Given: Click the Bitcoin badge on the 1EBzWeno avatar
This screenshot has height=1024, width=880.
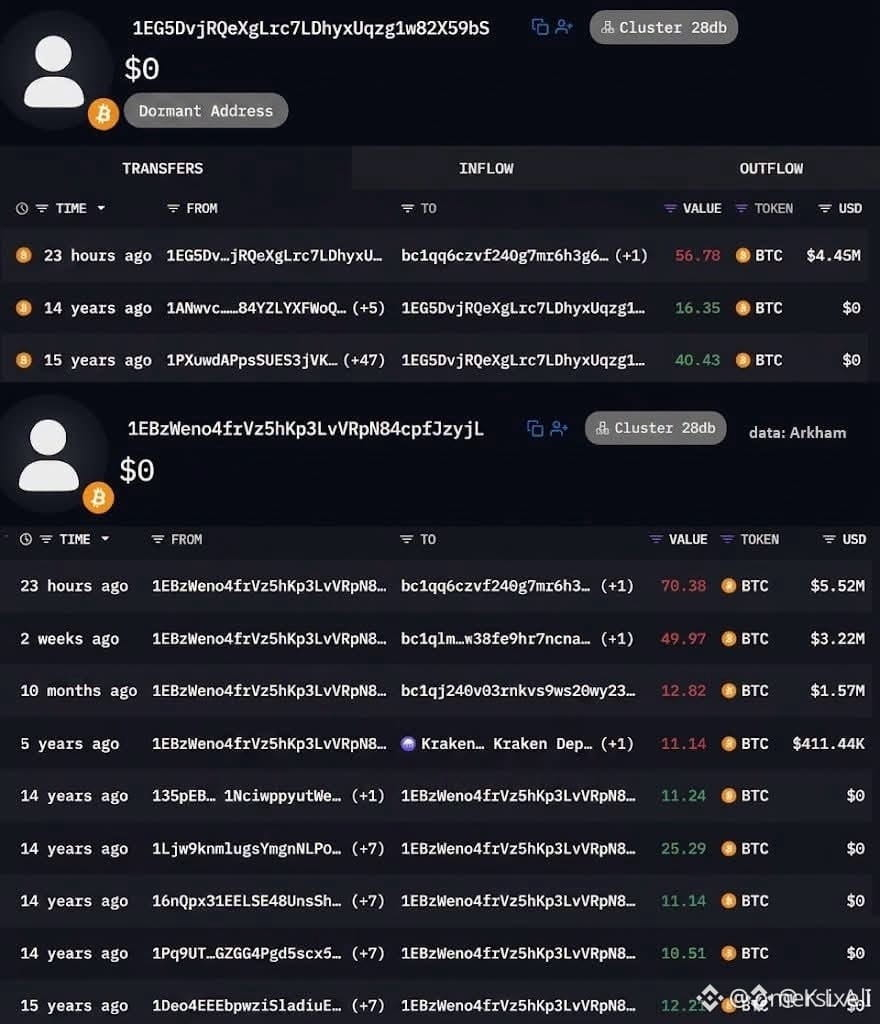Looking at the screenshot, I should [x=99, y=498].
